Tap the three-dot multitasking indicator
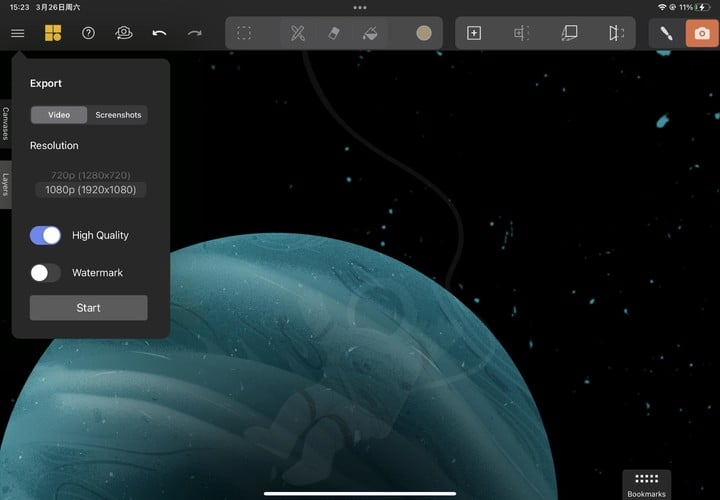Viewport: 720px width, 500px height. [360, 7]
